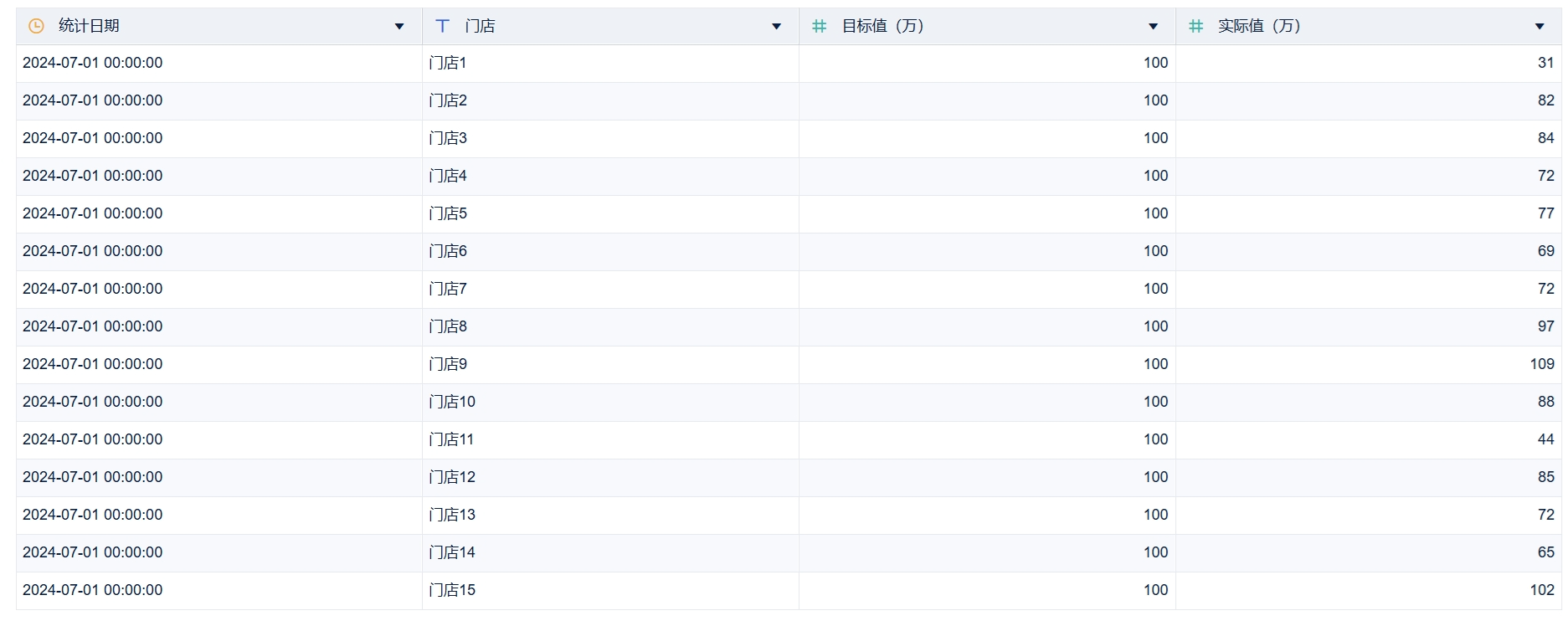1568x621 pixels.
Task: Click target value 100 in 门店5 row
Action: (1155, 213)
